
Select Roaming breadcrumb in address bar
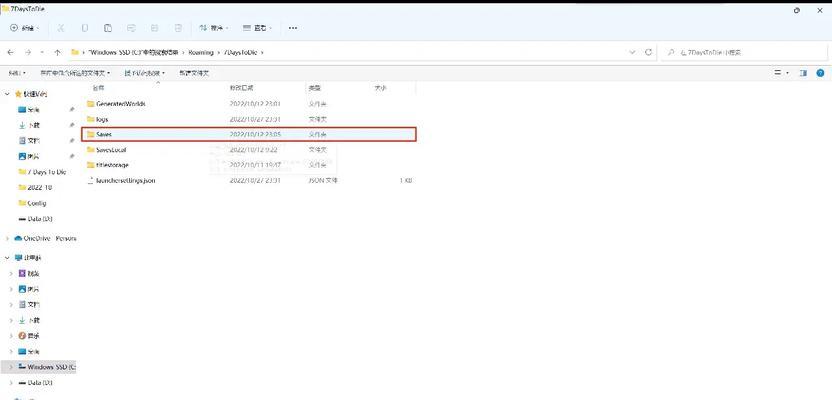click(201, 53)
